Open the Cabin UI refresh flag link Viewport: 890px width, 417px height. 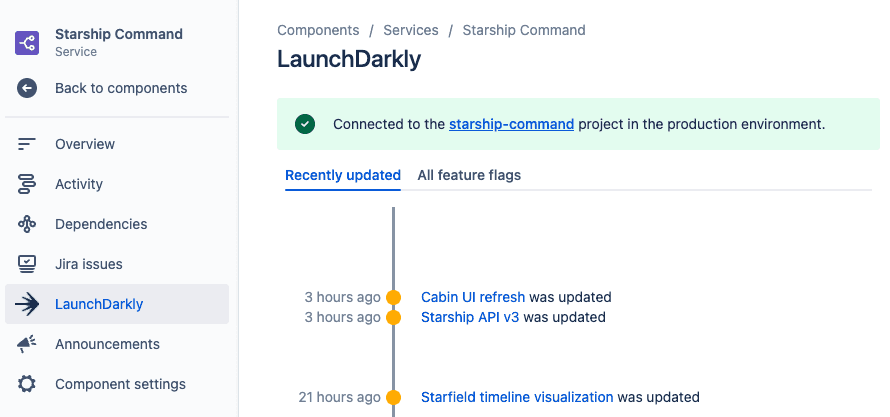(473, 297)
